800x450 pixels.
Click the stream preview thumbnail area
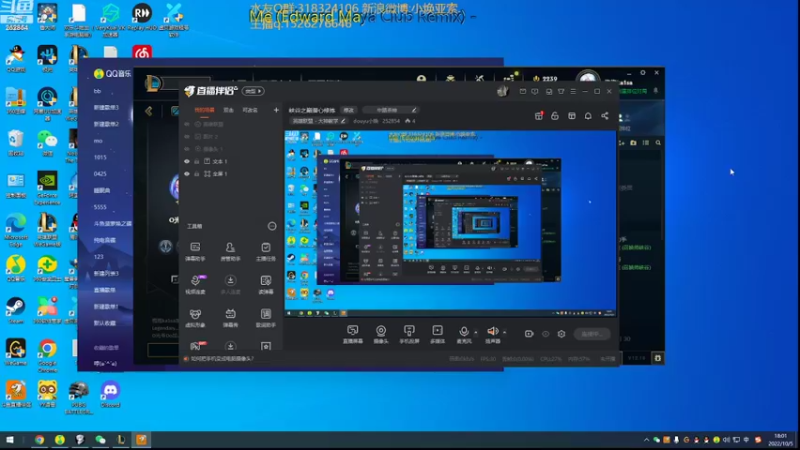click(x=451, y=223)
